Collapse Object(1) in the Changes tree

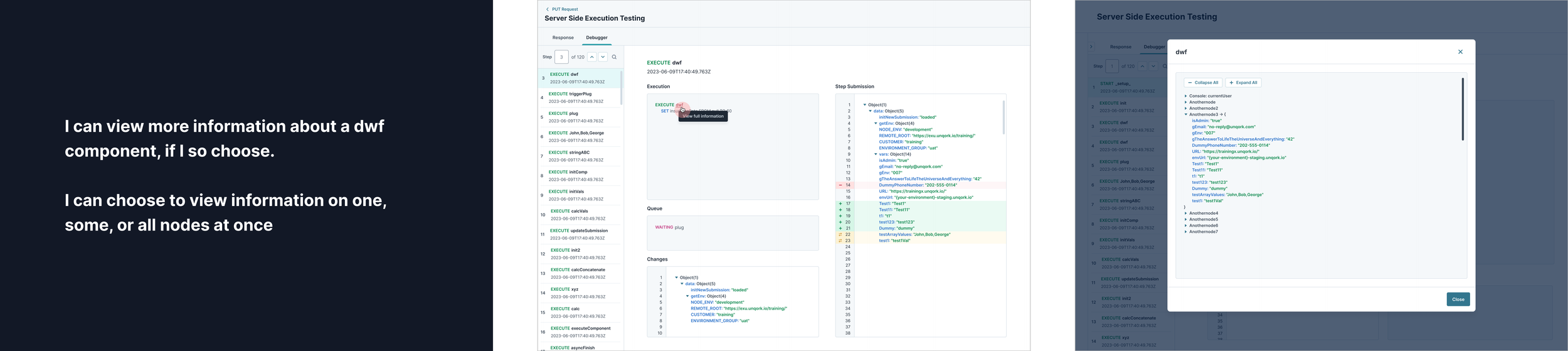677,278
